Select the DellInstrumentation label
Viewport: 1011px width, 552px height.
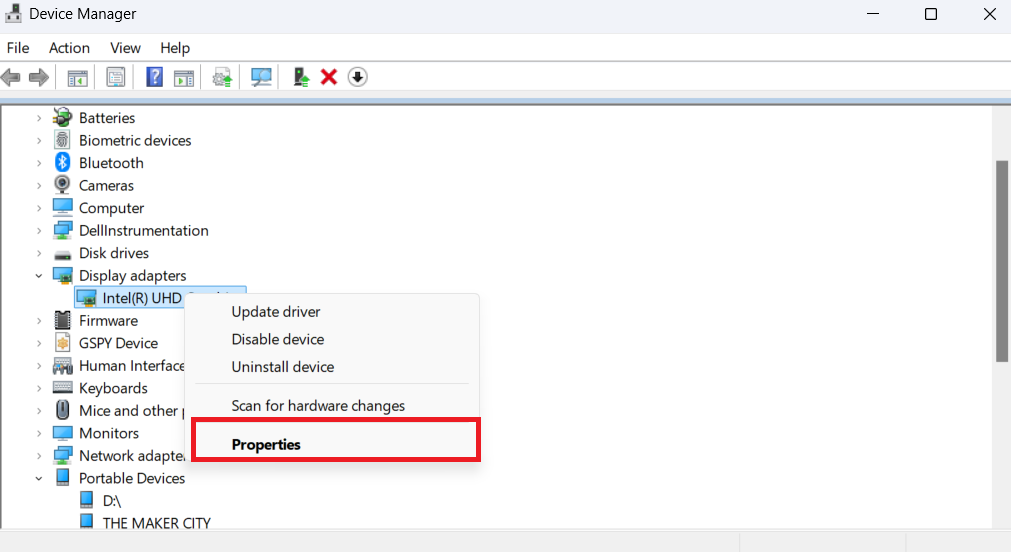144,230
